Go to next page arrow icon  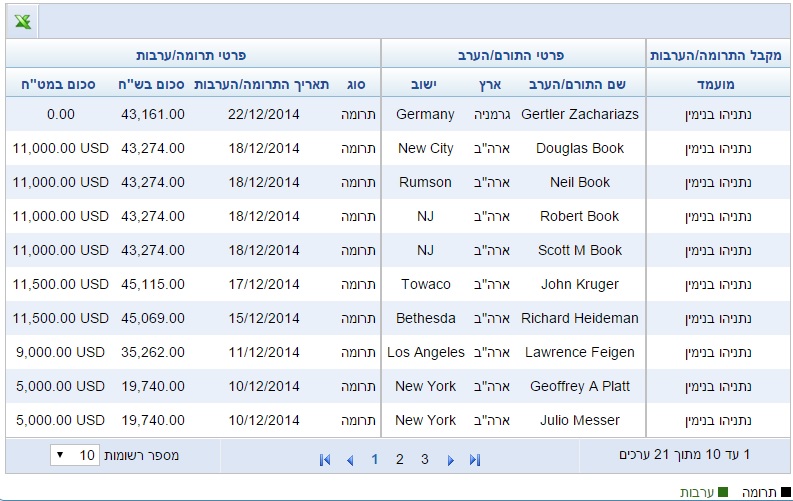[450, 460]
